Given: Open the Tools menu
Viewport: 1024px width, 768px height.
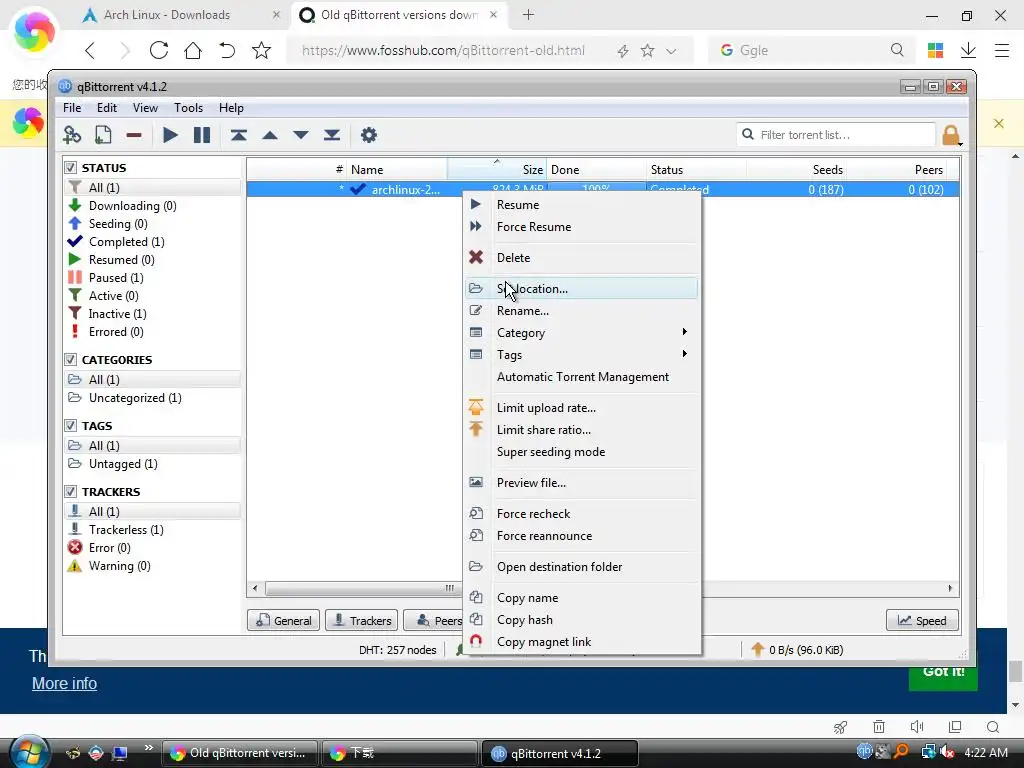Looking at the screenshot, I should (188, 108).
